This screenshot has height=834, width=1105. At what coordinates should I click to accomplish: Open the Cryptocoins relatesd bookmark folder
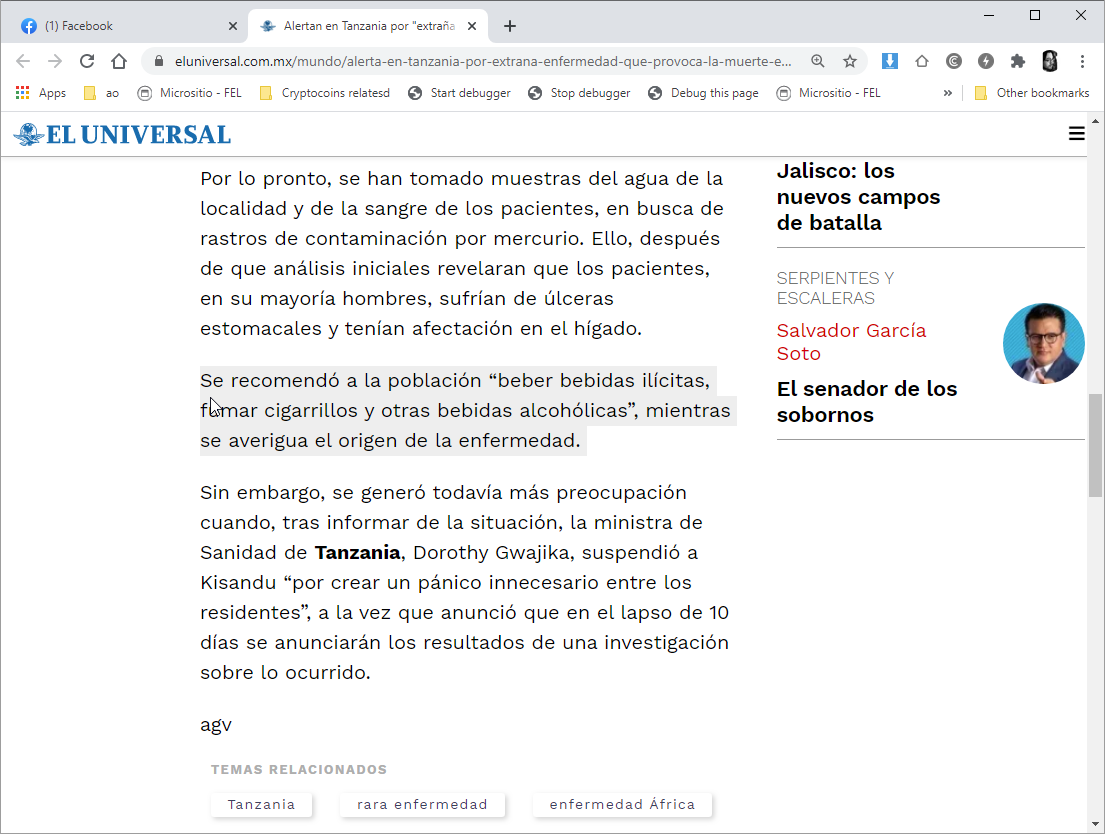point(325,93)
